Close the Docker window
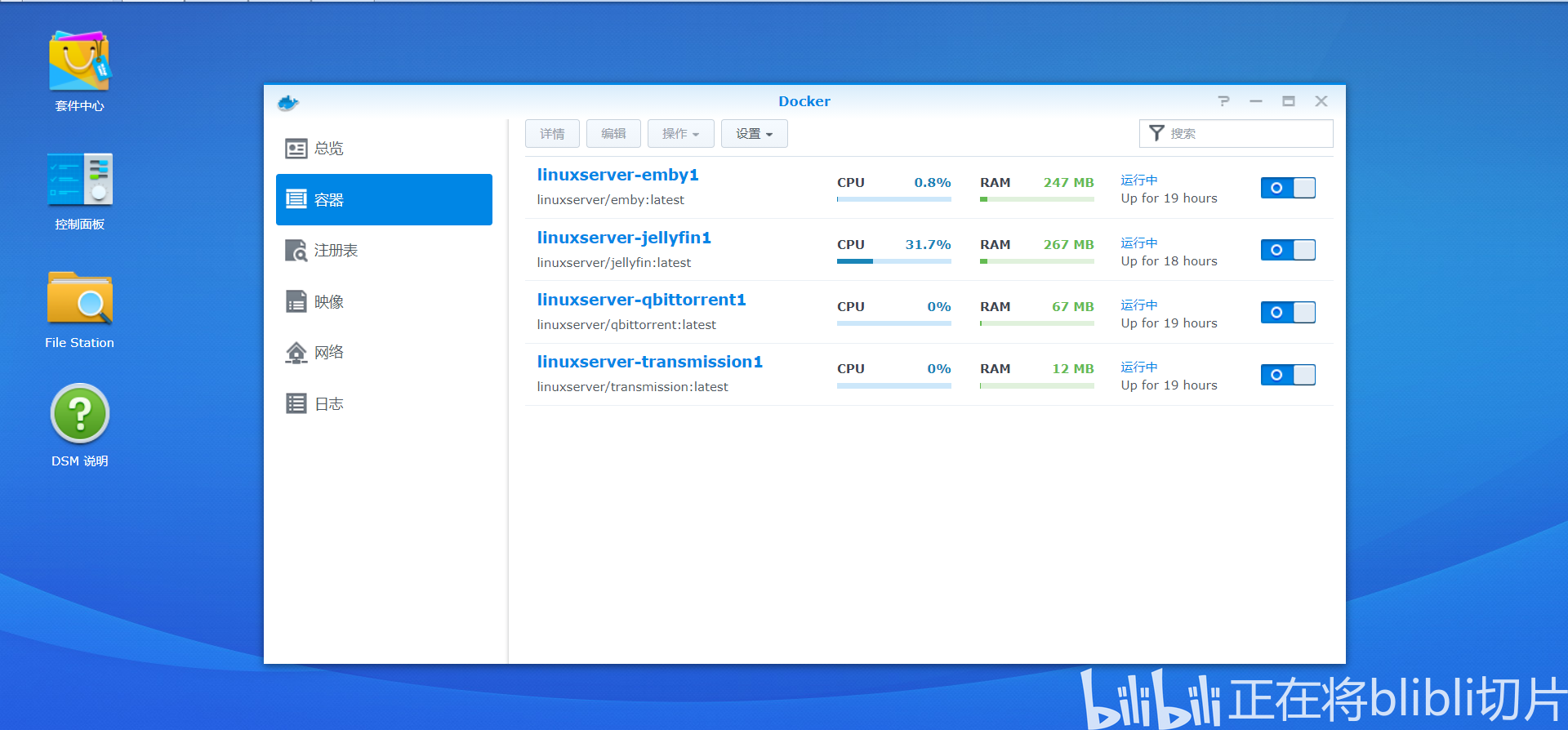 (1321, 101)
